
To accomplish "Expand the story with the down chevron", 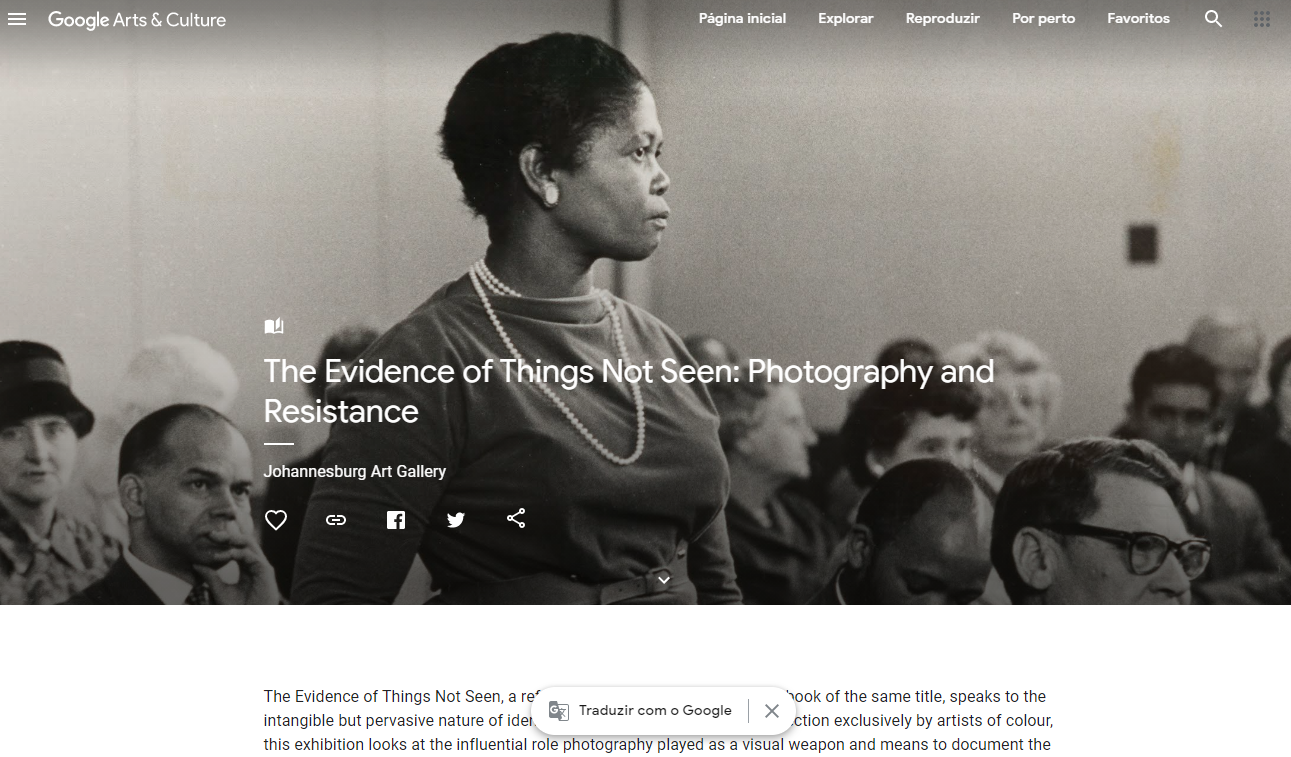I will [x=664, y=580].
